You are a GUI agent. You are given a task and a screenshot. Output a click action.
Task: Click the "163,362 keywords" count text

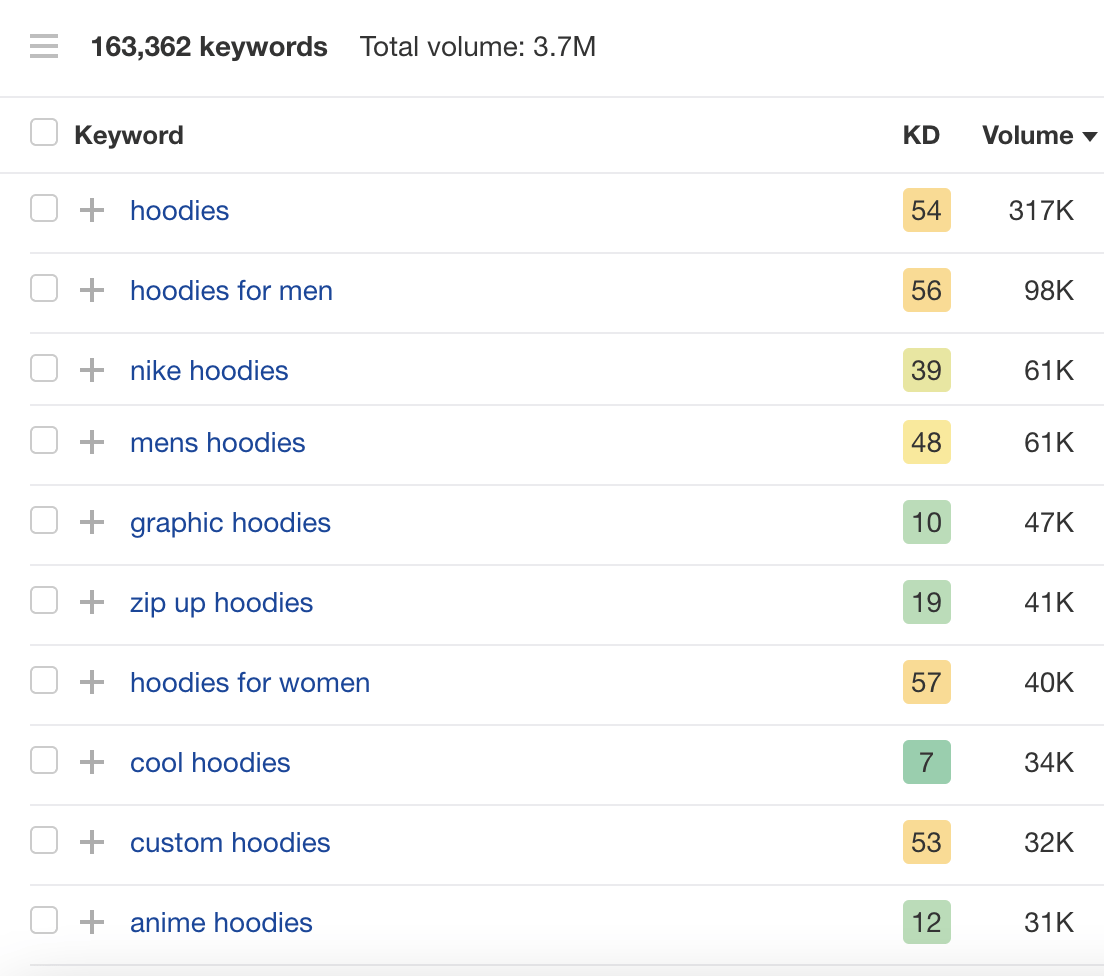click(209, 46)
